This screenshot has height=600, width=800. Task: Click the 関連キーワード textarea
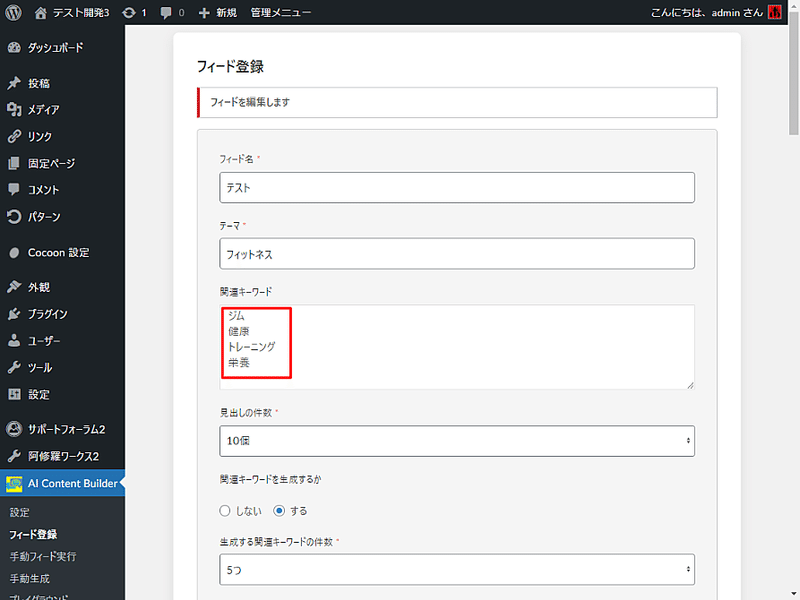coord(457,347)
